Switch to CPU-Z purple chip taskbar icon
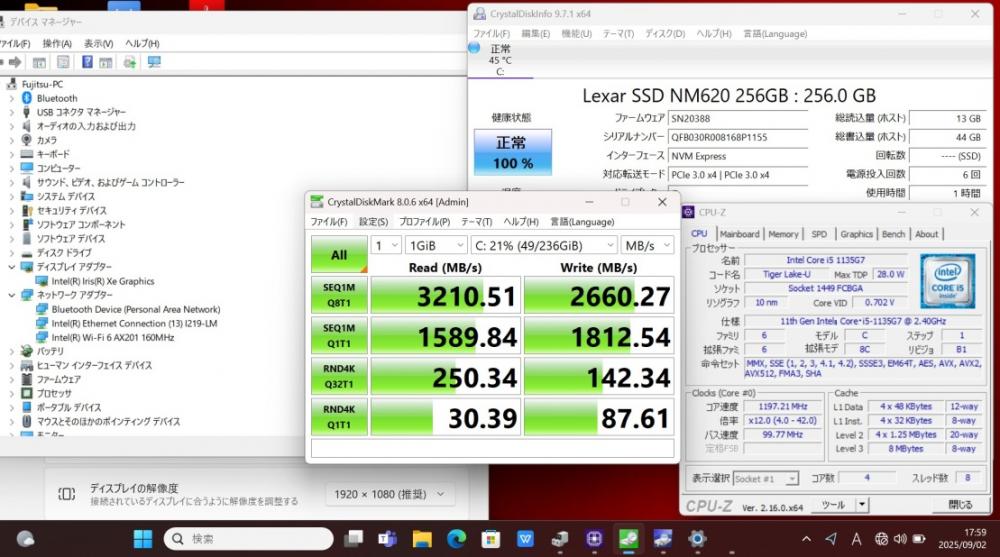 click(x=594, y=539)
